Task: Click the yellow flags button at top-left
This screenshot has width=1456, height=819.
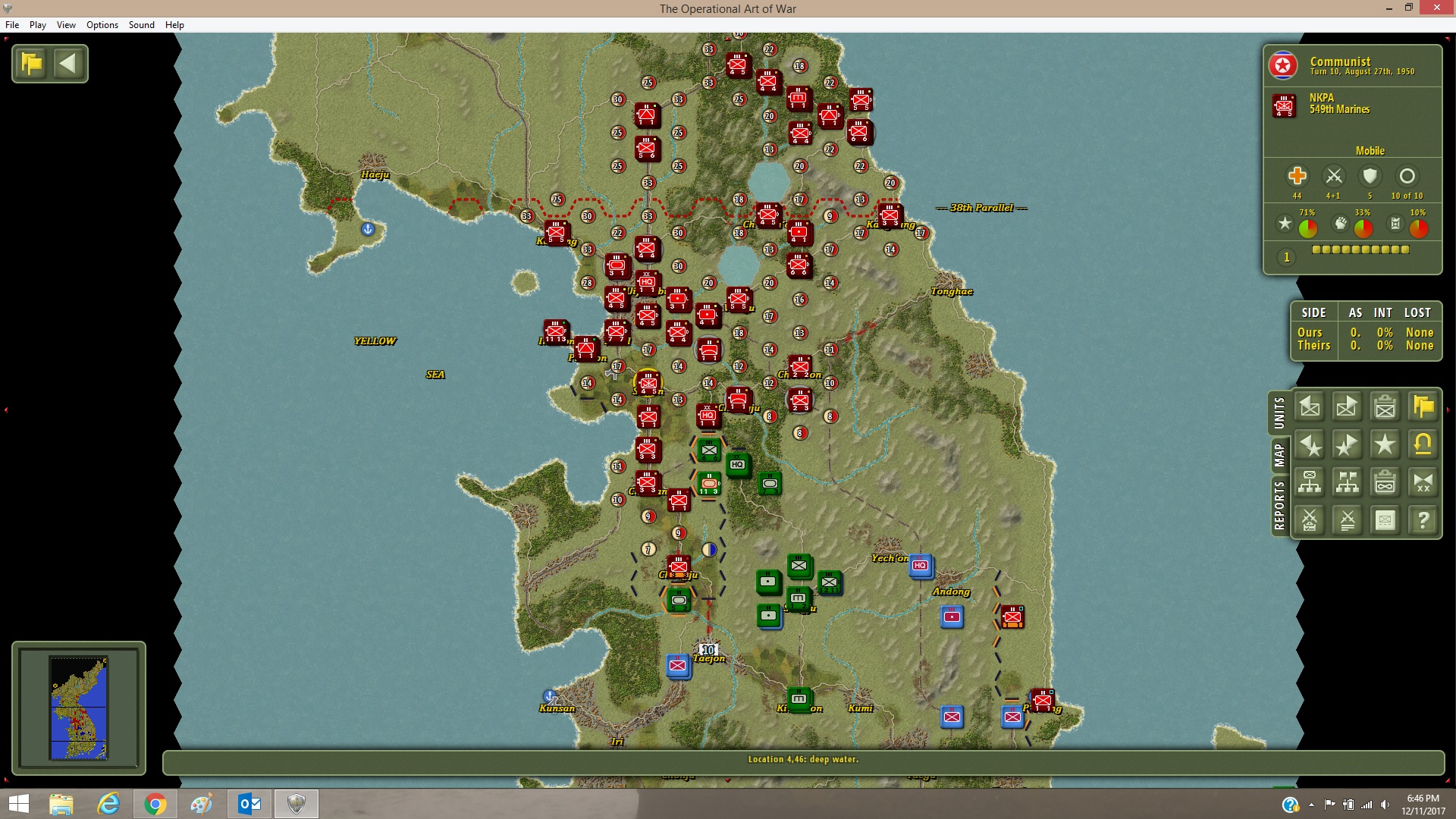Action: tap(32, 63)
